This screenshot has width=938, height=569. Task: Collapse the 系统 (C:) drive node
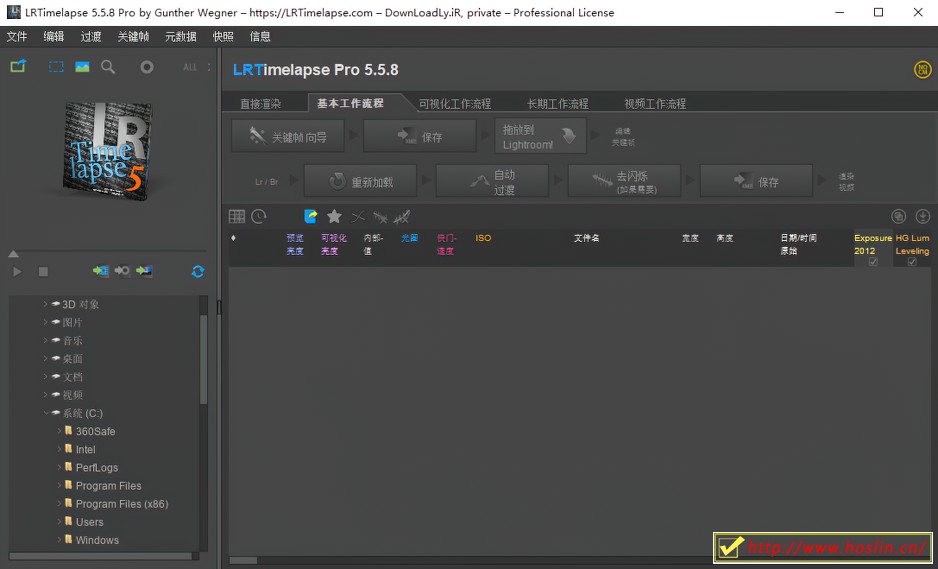[x=45, y=413]
